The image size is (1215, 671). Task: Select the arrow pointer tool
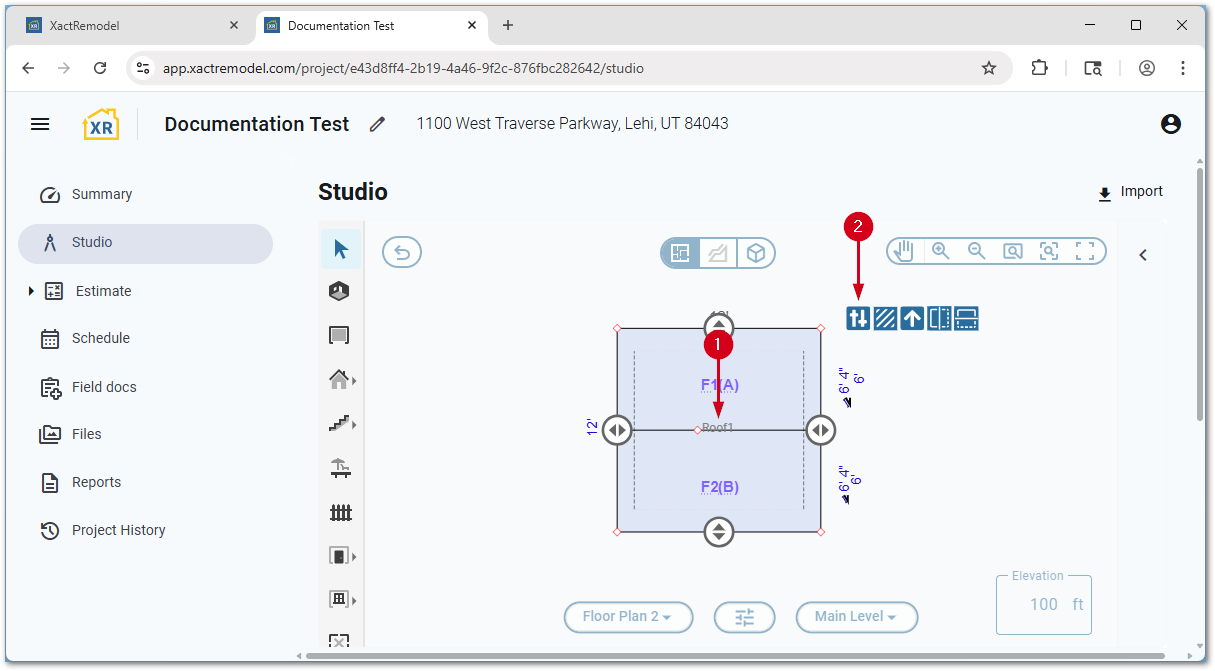point(341,249)
